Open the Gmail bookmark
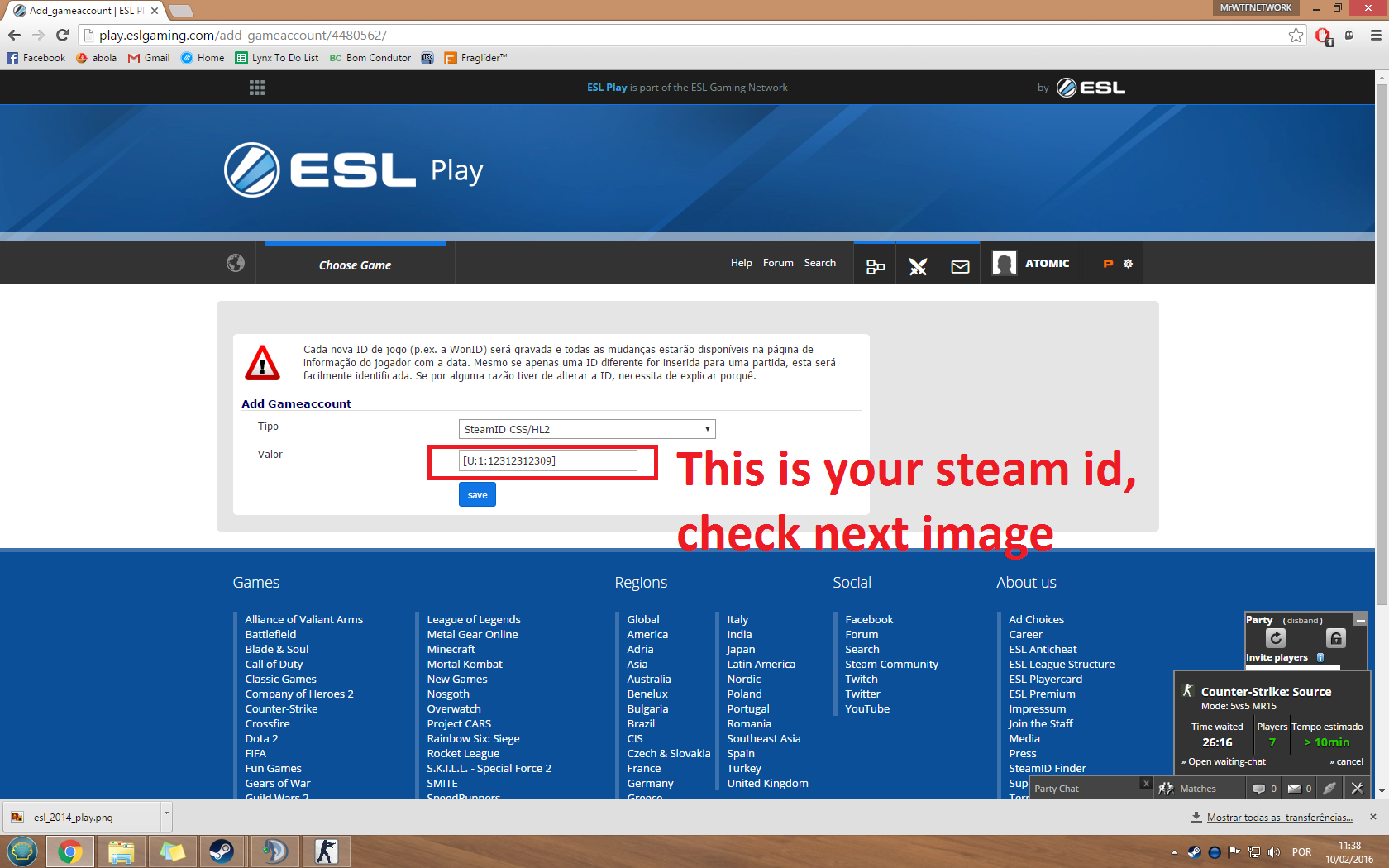 click(x=149, y=58)
